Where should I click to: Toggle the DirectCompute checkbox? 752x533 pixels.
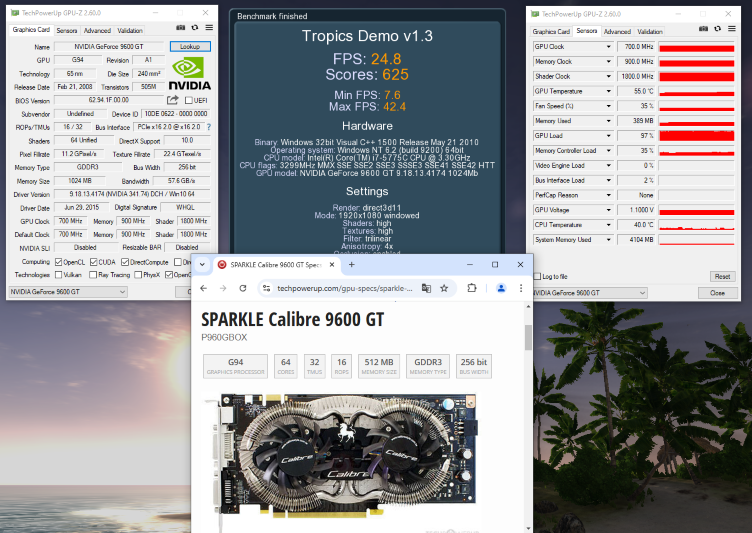pyautogui.click(x=125, y=262)
